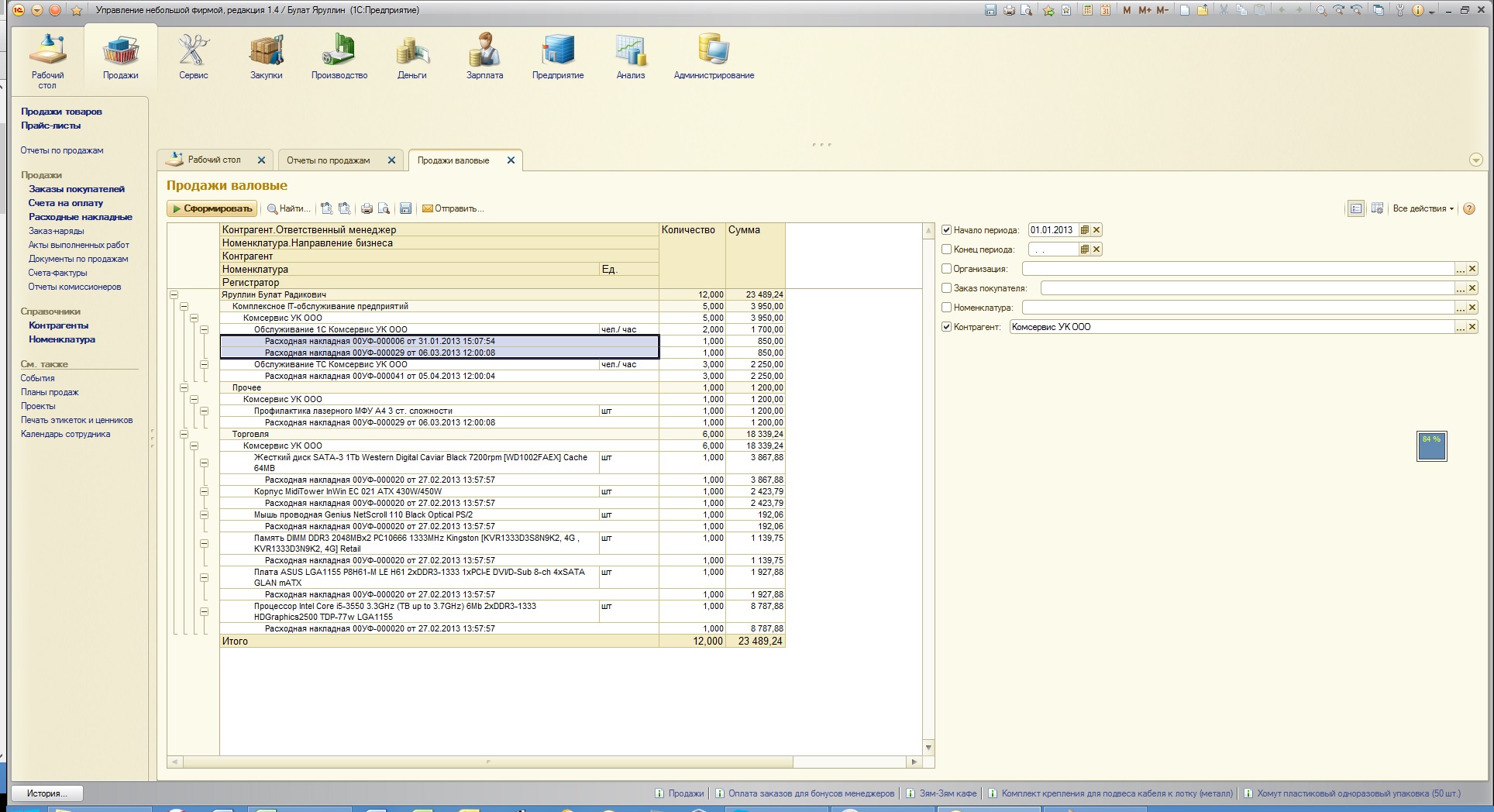Switch to the Отчеты по продажам tab
Image resolution: width=1494 pixels, height=812 pixels.
(x=329, y=160)
